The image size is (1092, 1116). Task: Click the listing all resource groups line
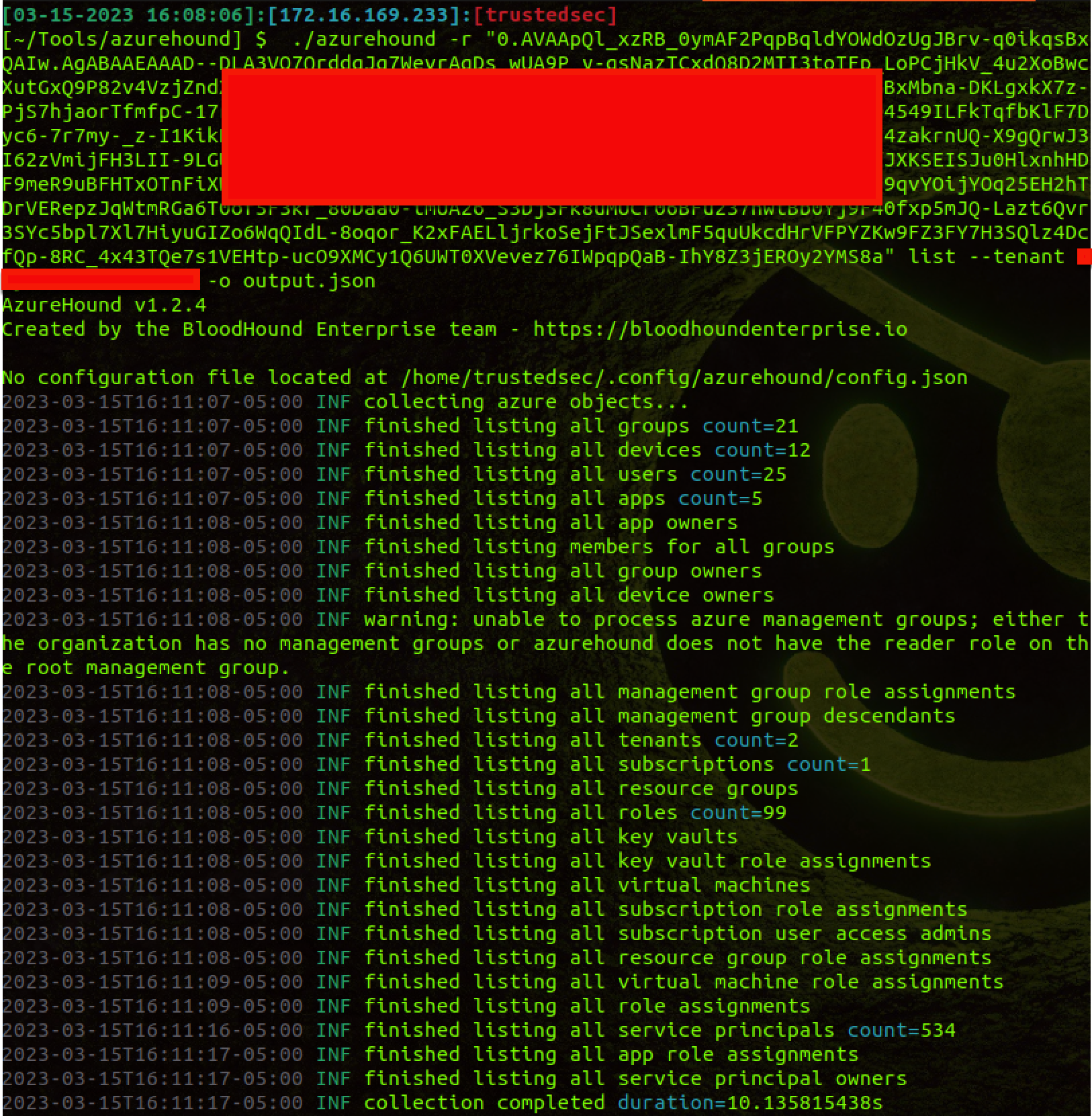(581, 788)
